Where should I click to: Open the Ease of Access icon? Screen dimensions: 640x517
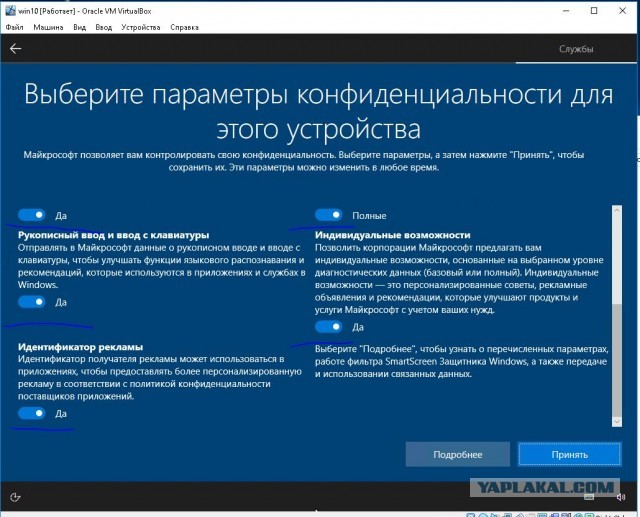tap(15, 497)
